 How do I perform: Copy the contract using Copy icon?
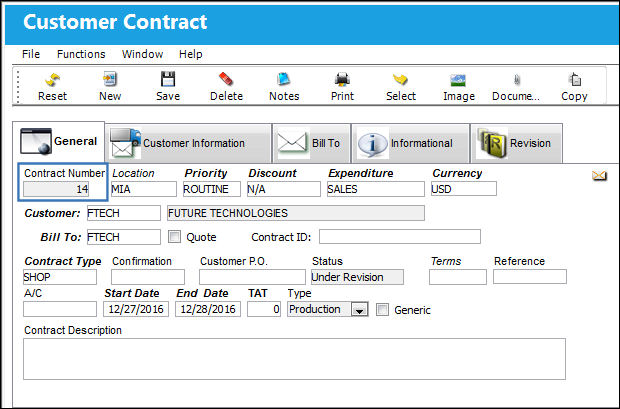(x=575, y=80)
